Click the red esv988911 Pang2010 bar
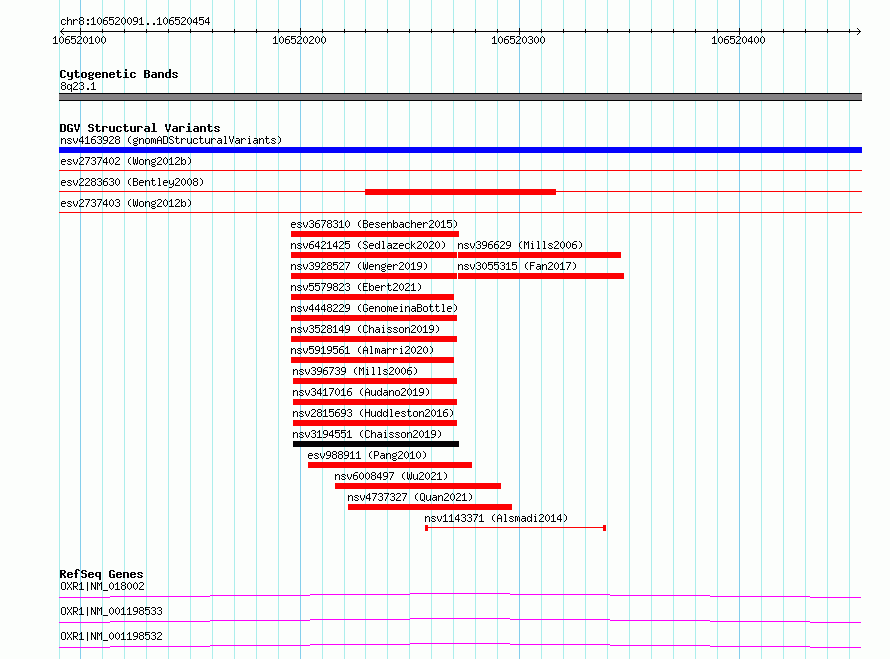 [390, 465]
